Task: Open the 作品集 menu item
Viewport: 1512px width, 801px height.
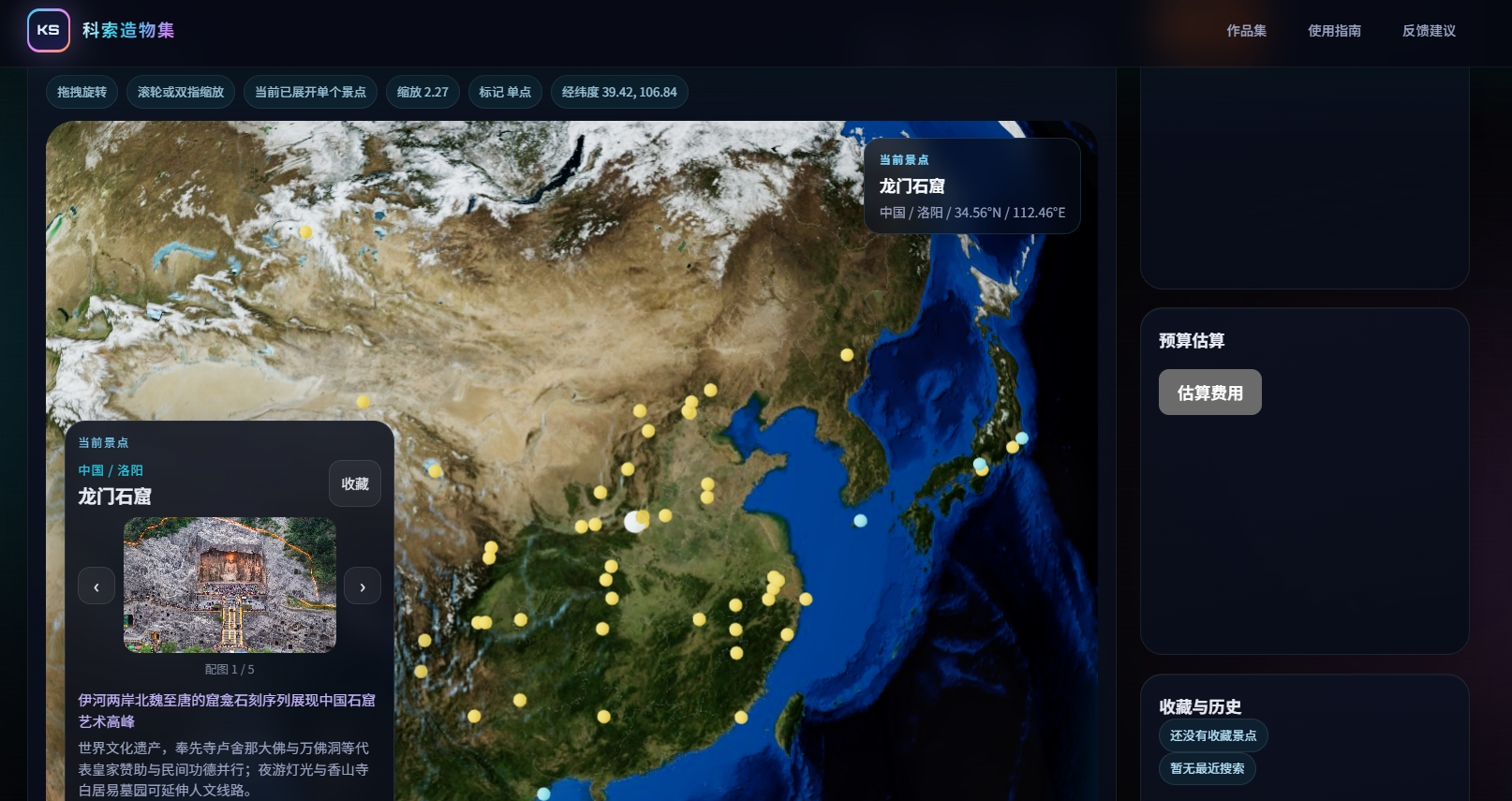Action: click(x=1246, y=31)
